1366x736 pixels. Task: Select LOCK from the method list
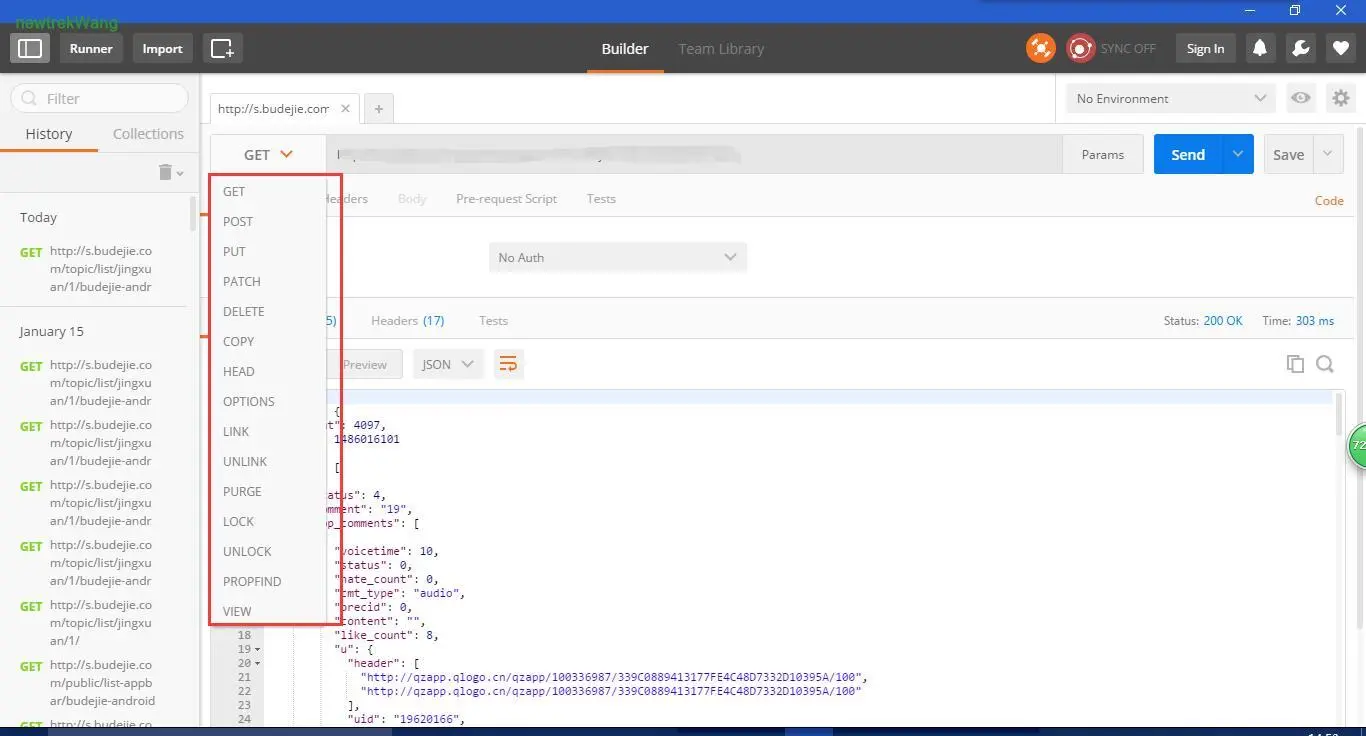click(268, 521)
